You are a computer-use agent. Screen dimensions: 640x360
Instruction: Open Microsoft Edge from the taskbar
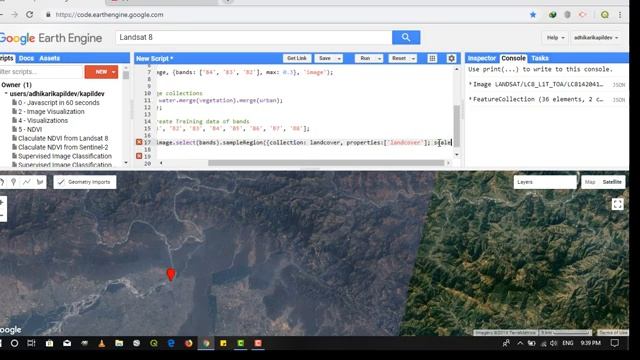pyautogui.click(x=171, y=343)
